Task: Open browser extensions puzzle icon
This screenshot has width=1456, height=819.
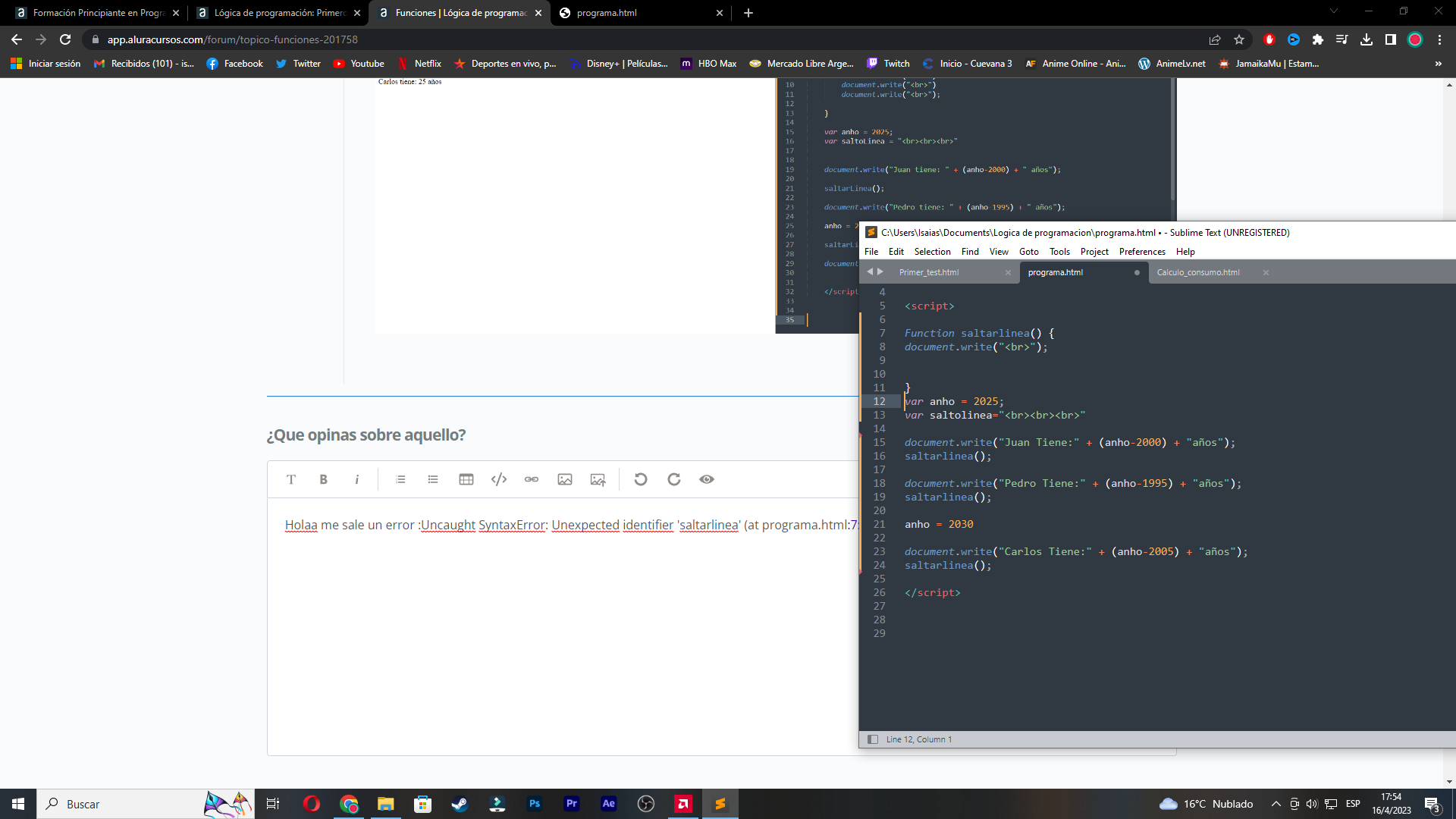Action: (1318, 39)
